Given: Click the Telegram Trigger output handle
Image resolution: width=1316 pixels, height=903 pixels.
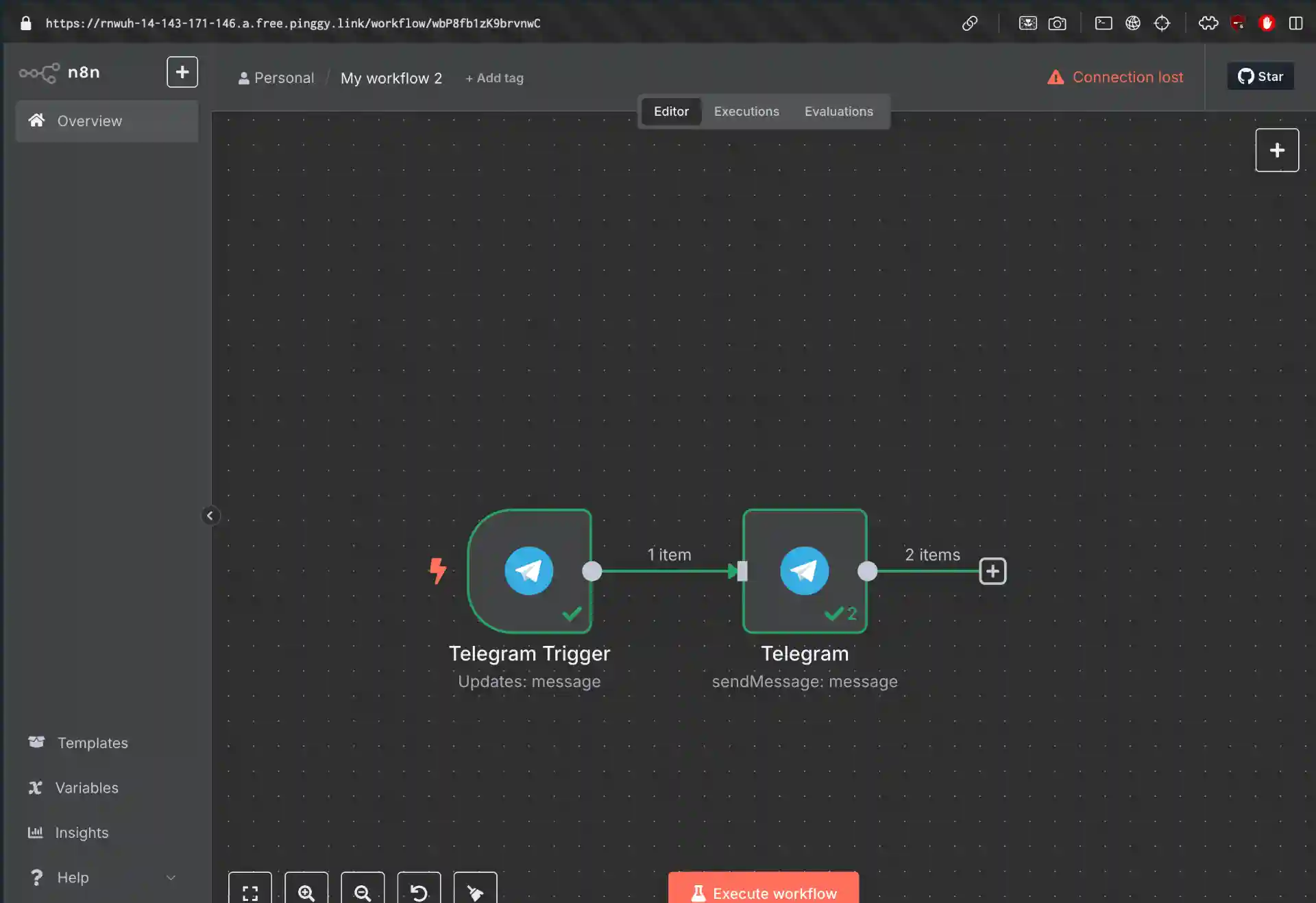Looking at the screenshot, I should 592,571.
